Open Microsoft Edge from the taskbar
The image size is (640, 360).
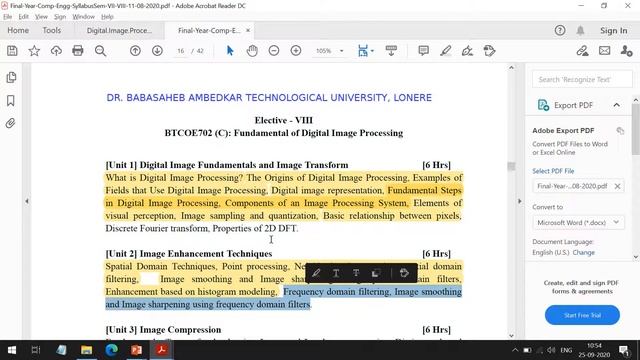point(111,350)
